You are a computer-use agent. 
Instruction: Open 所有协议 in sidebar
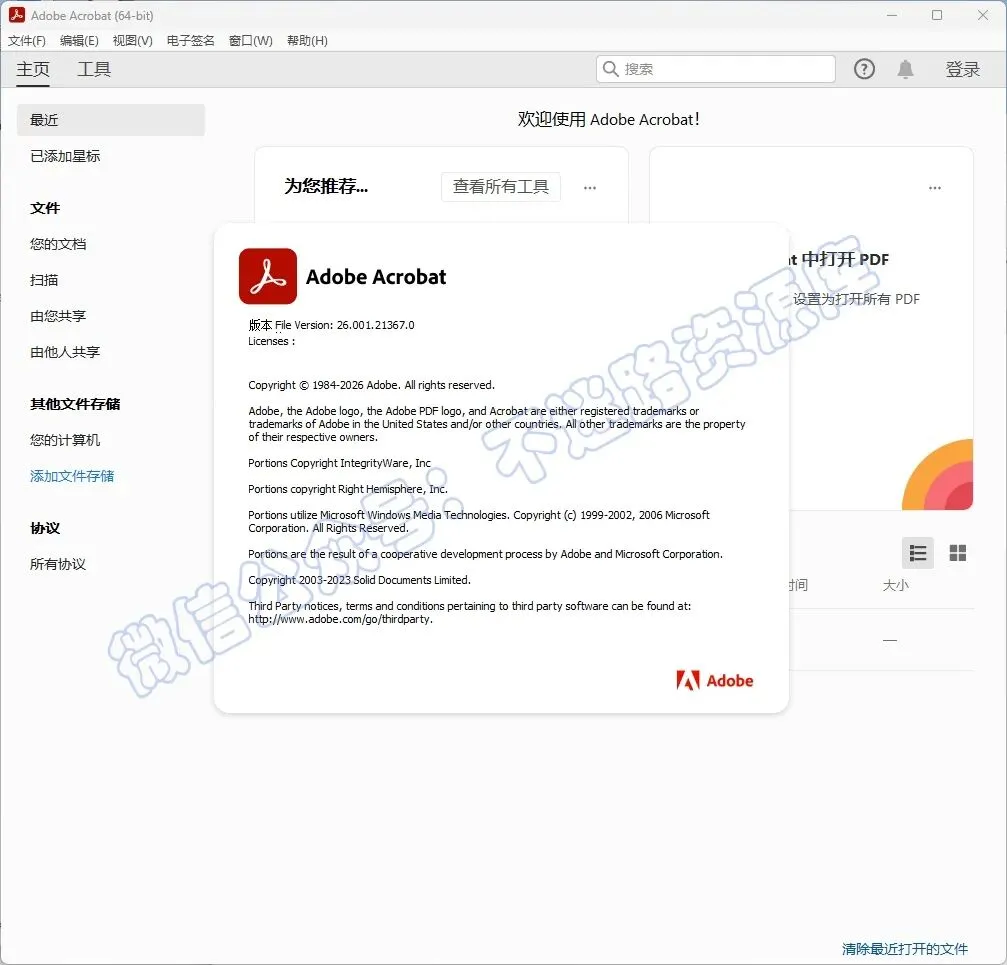click(58, 564)
